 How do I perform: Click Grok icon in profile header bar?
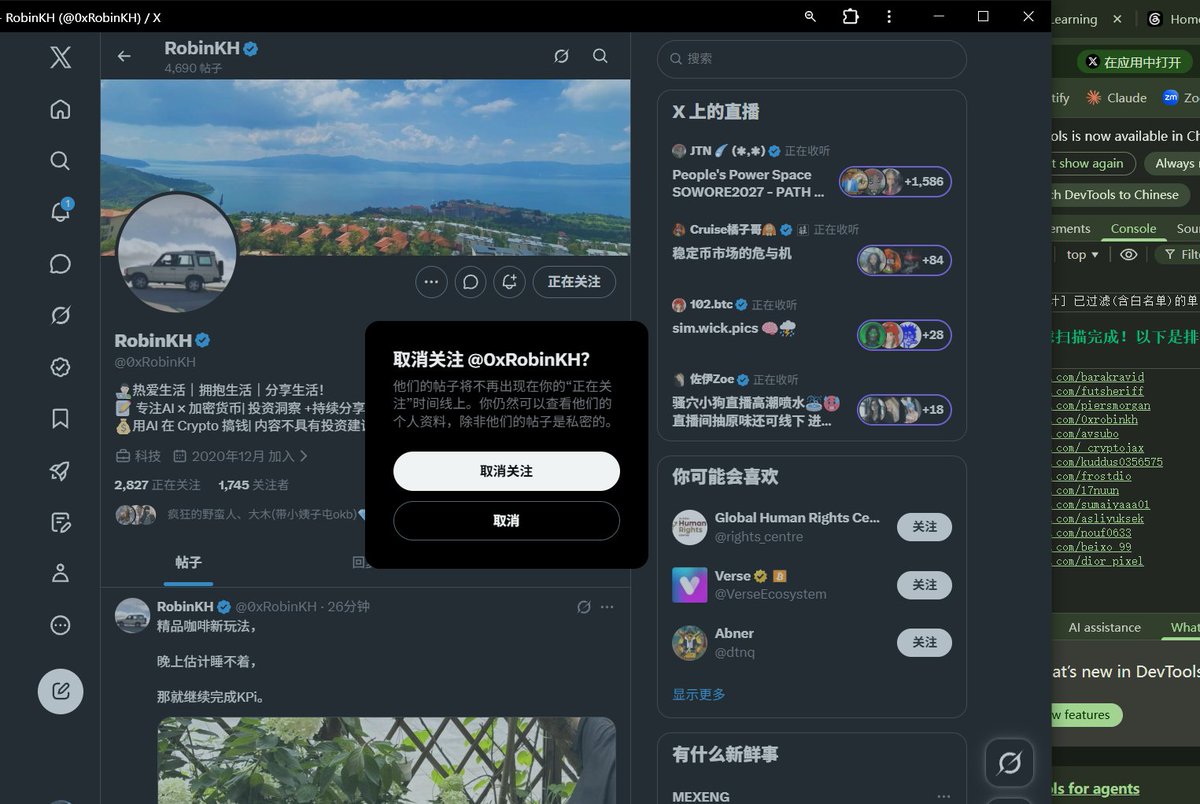point(562,56)
